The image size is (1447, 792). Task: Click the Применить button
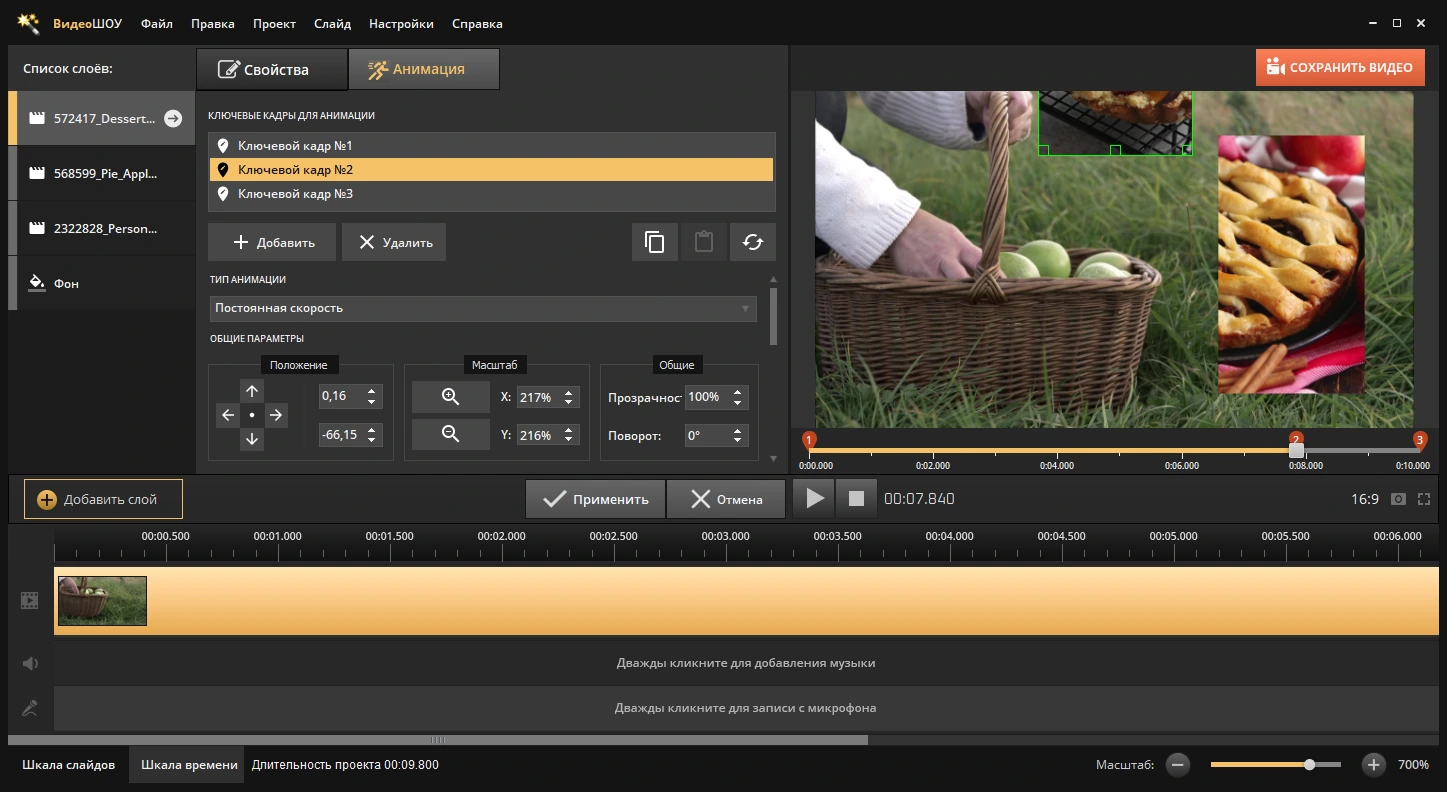click(x=595, y=499)
